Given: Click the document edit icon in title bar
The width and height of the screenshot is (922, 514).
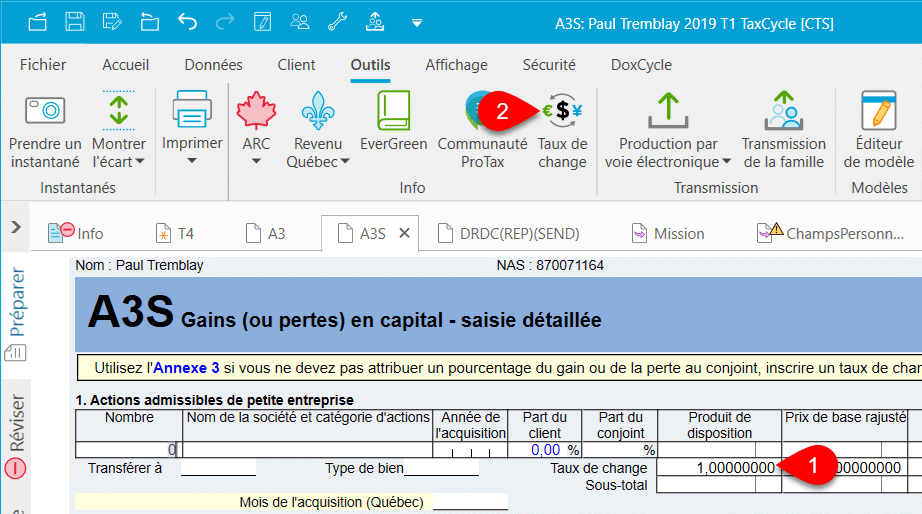Looking at the screenshot, I should tap(262, 23).
